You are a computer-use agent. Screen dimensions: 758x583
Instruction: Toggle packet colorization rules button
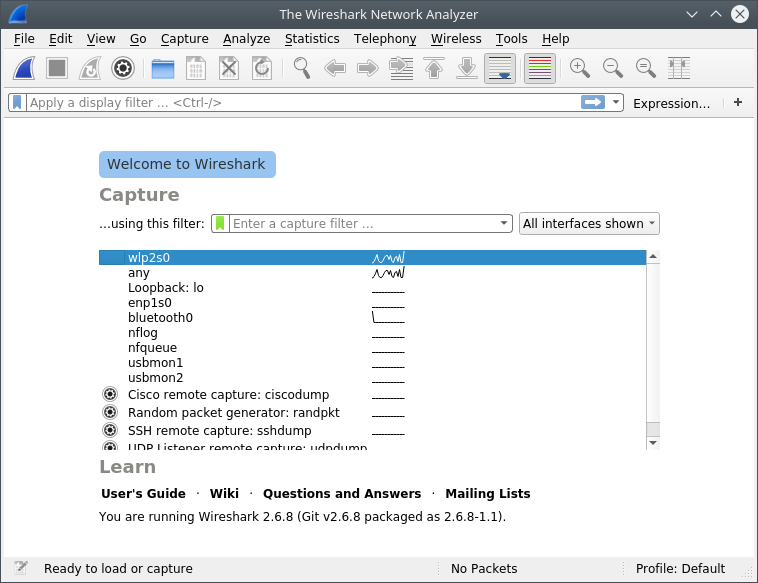click(x=539, y=68)
